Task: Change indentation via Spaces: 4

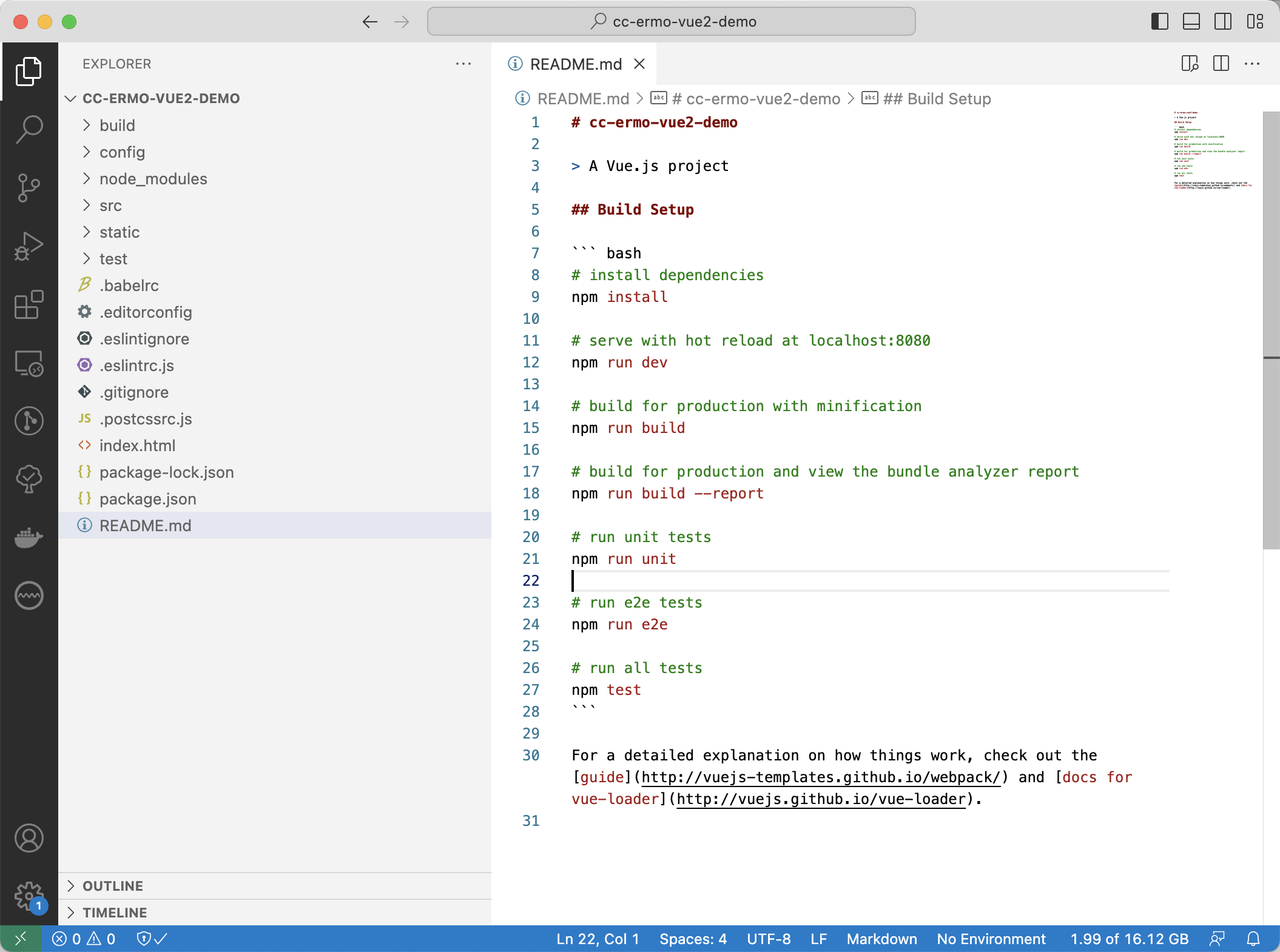Action: 693,939
